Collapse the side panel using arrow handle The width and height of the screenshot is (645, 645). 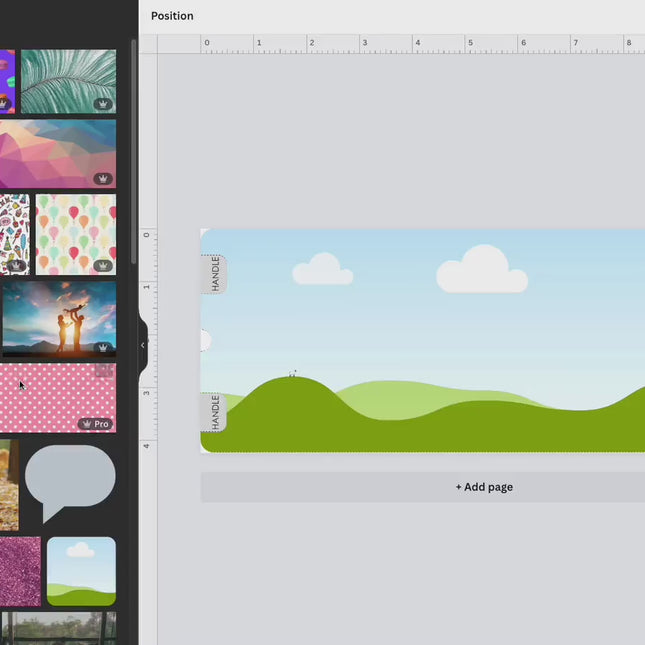(142, 345)
